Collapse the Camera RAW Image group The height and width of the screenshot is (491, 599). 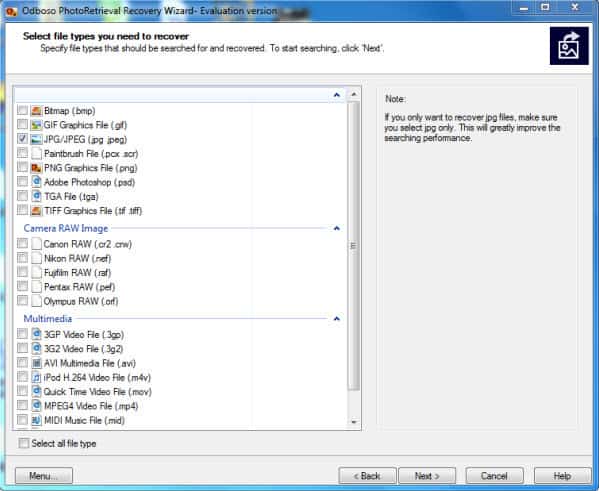(337, 228)
